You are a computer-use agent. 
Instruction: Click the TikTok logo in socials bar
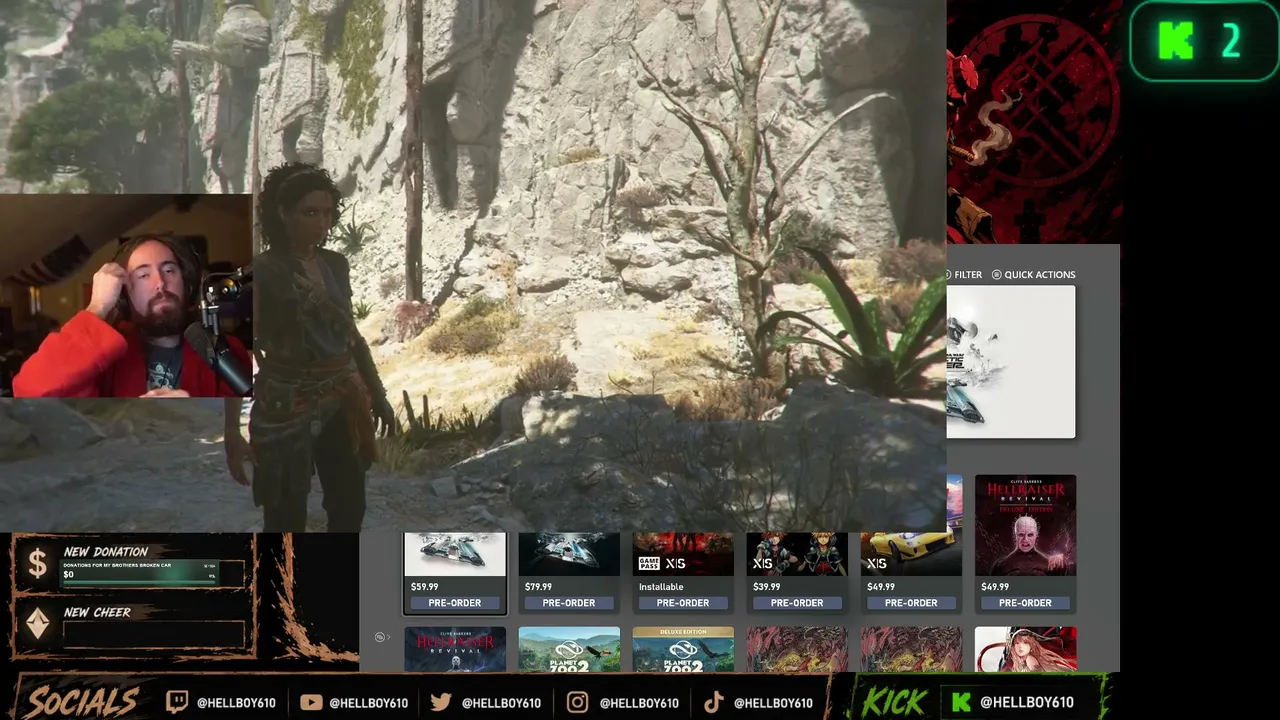pyautogui.click(x=713, y=702)
